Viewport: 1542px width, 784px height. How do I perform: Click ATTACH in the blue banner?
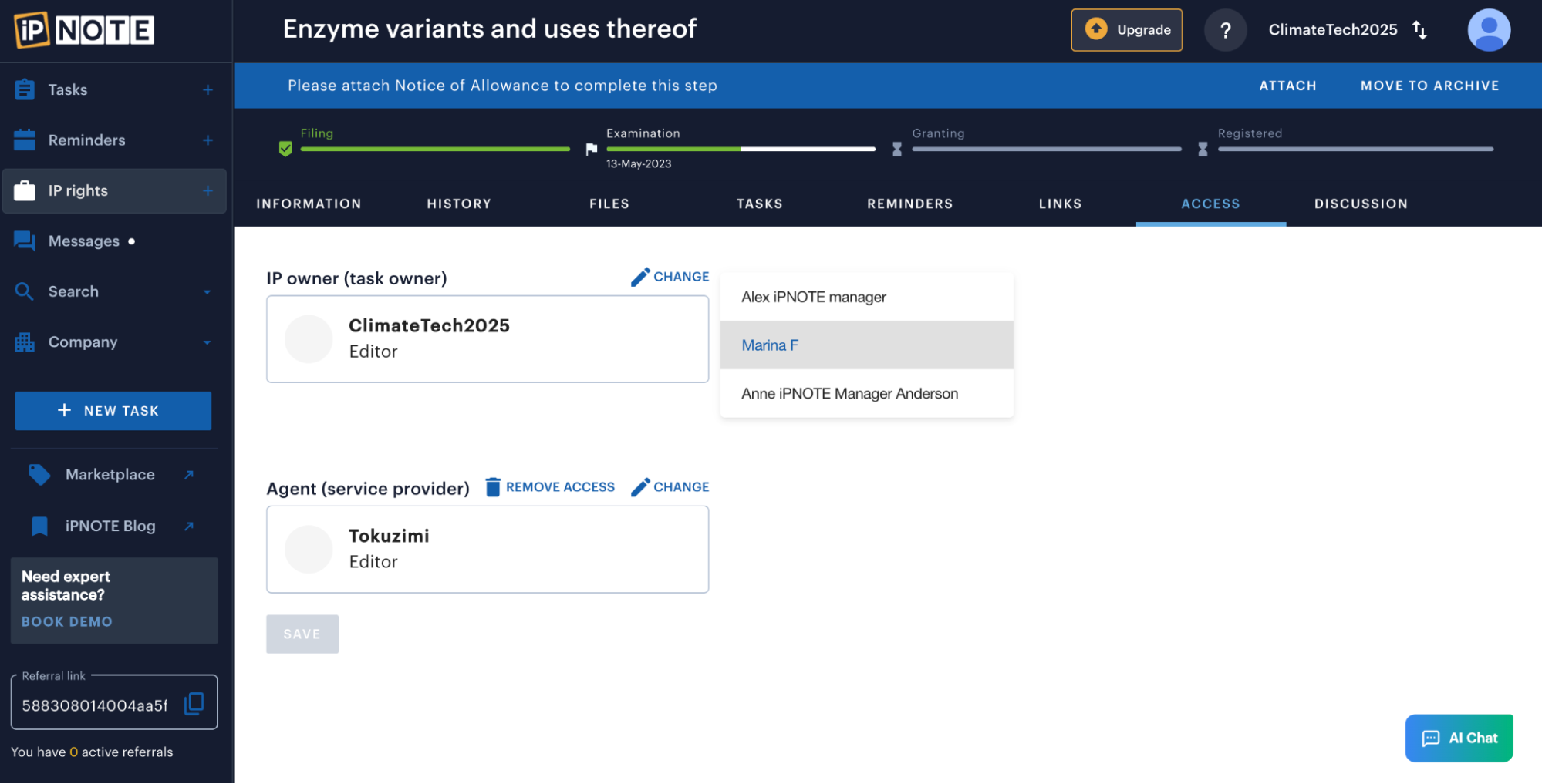[1287, 86]
